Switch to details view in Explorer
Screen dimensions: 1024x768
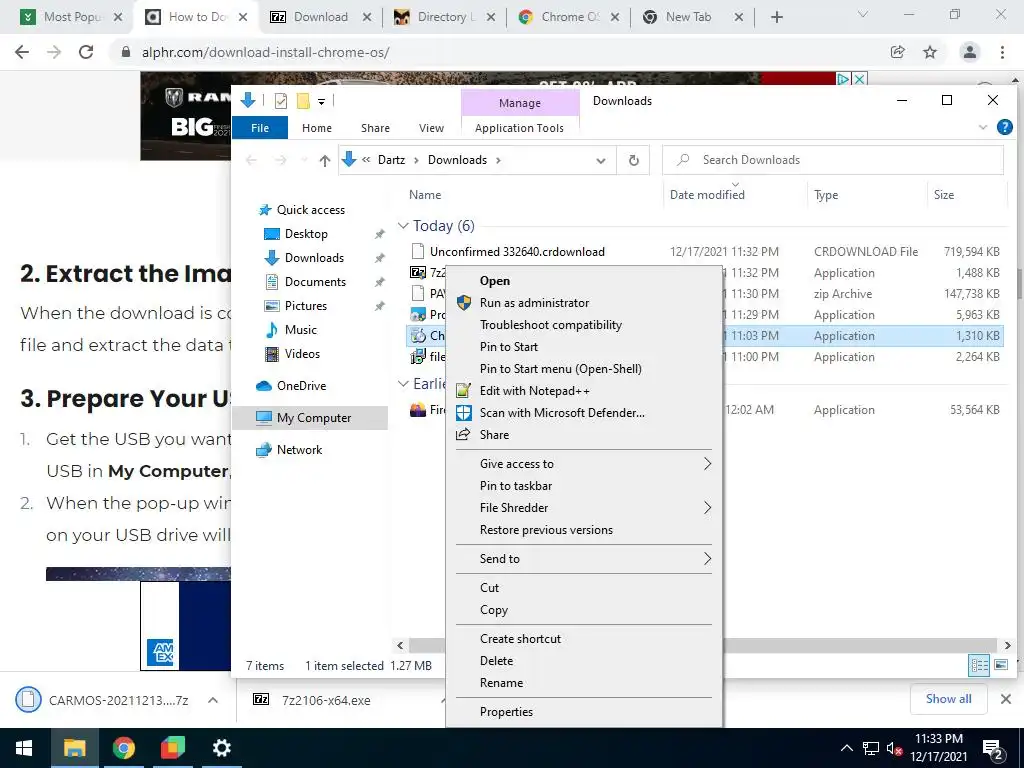[x=980, y=665]
